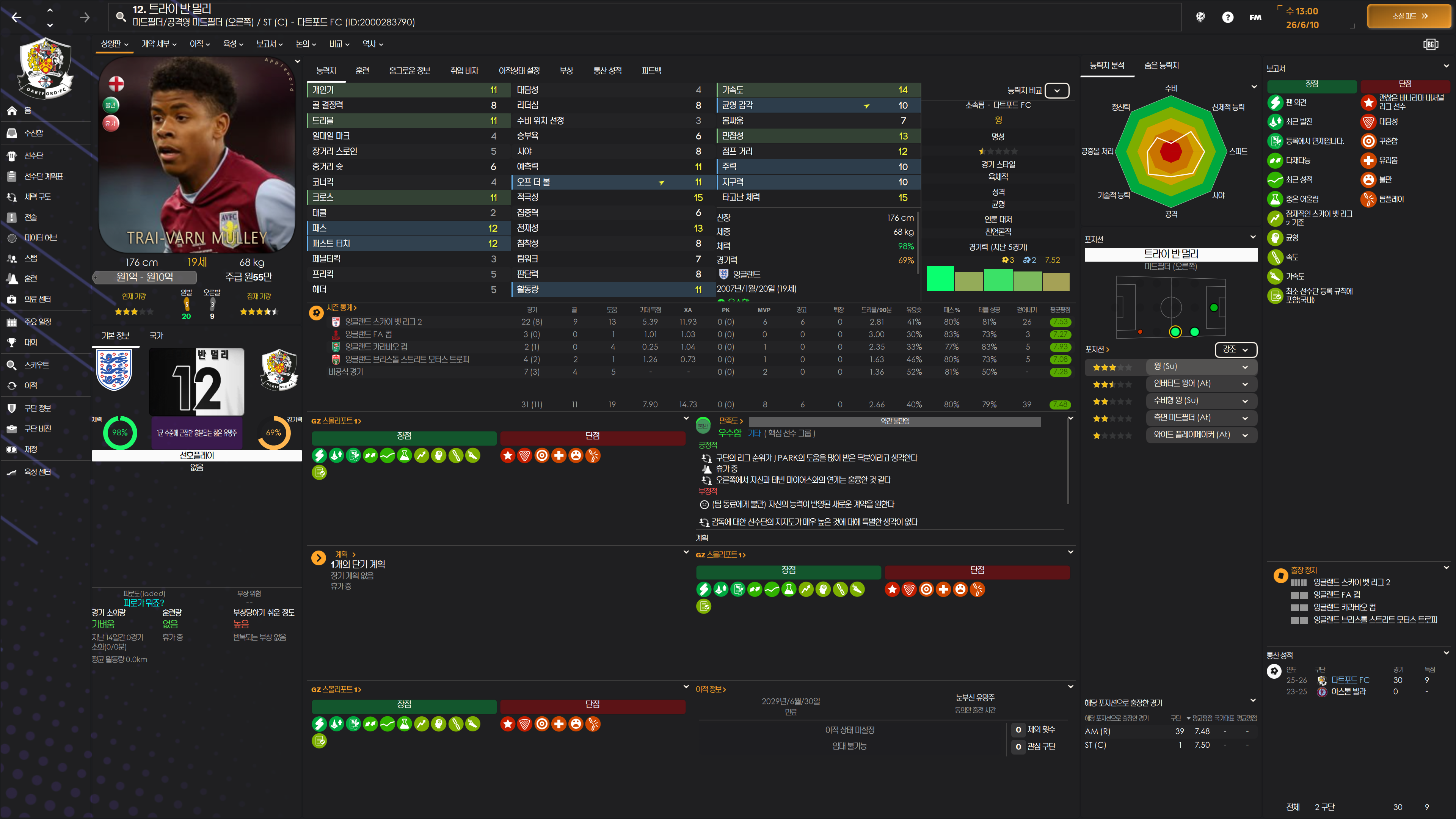Open the top-right screen layout icon
This screenshot has height=819, width=1456.
tap(1431, 44)
